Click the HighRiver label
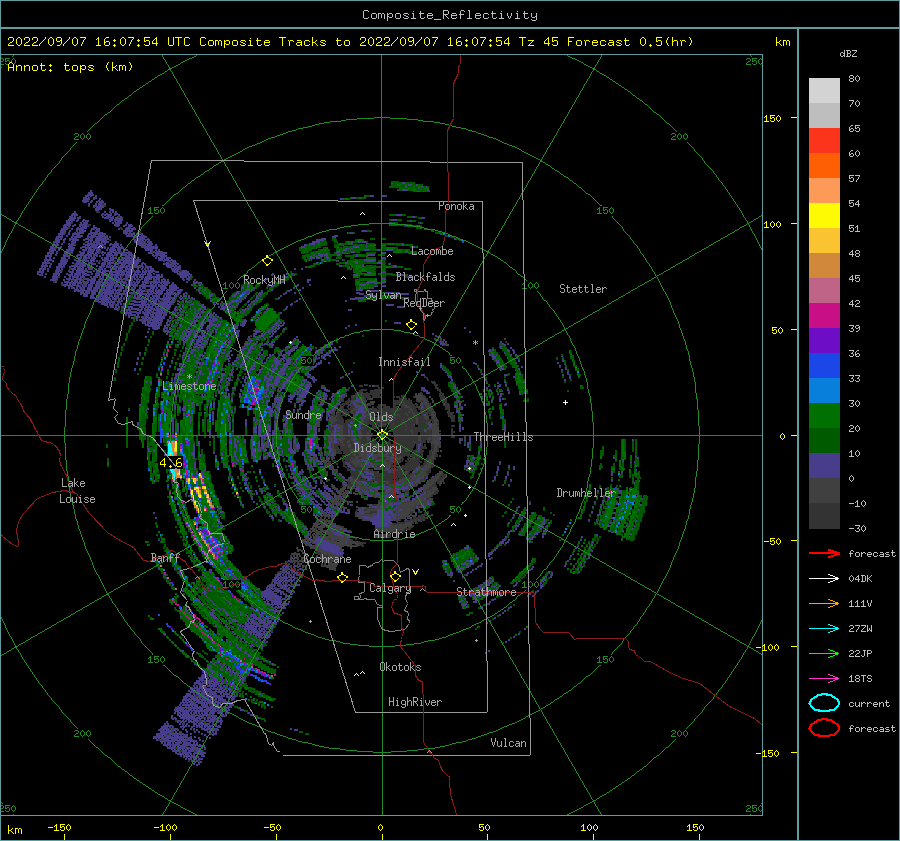This screenshot has height=841, width=900. pyautogui.click(x=415, y=702)
